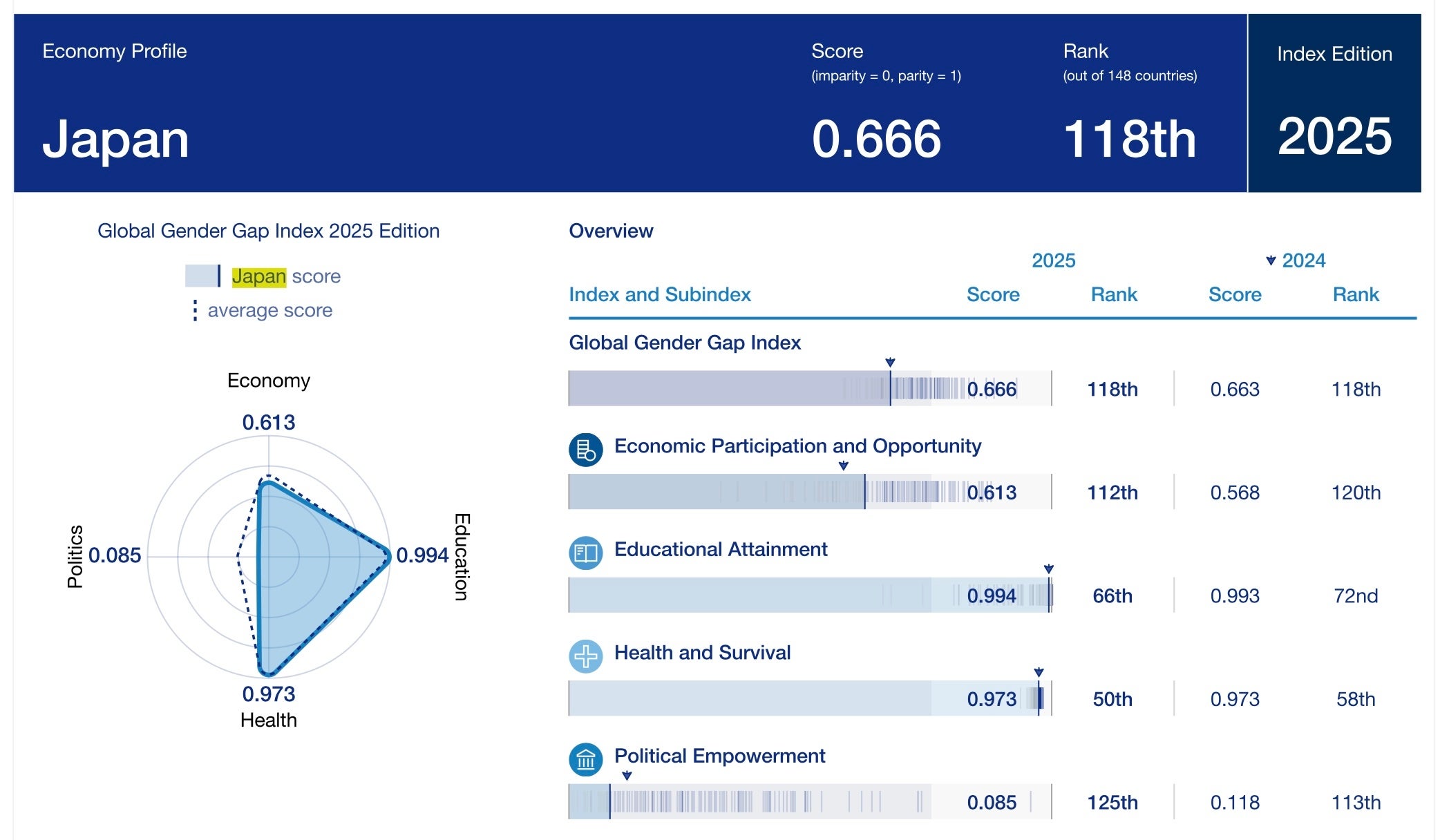Click the 120th 2024 rank for Economic Participation

(1356, 493)
